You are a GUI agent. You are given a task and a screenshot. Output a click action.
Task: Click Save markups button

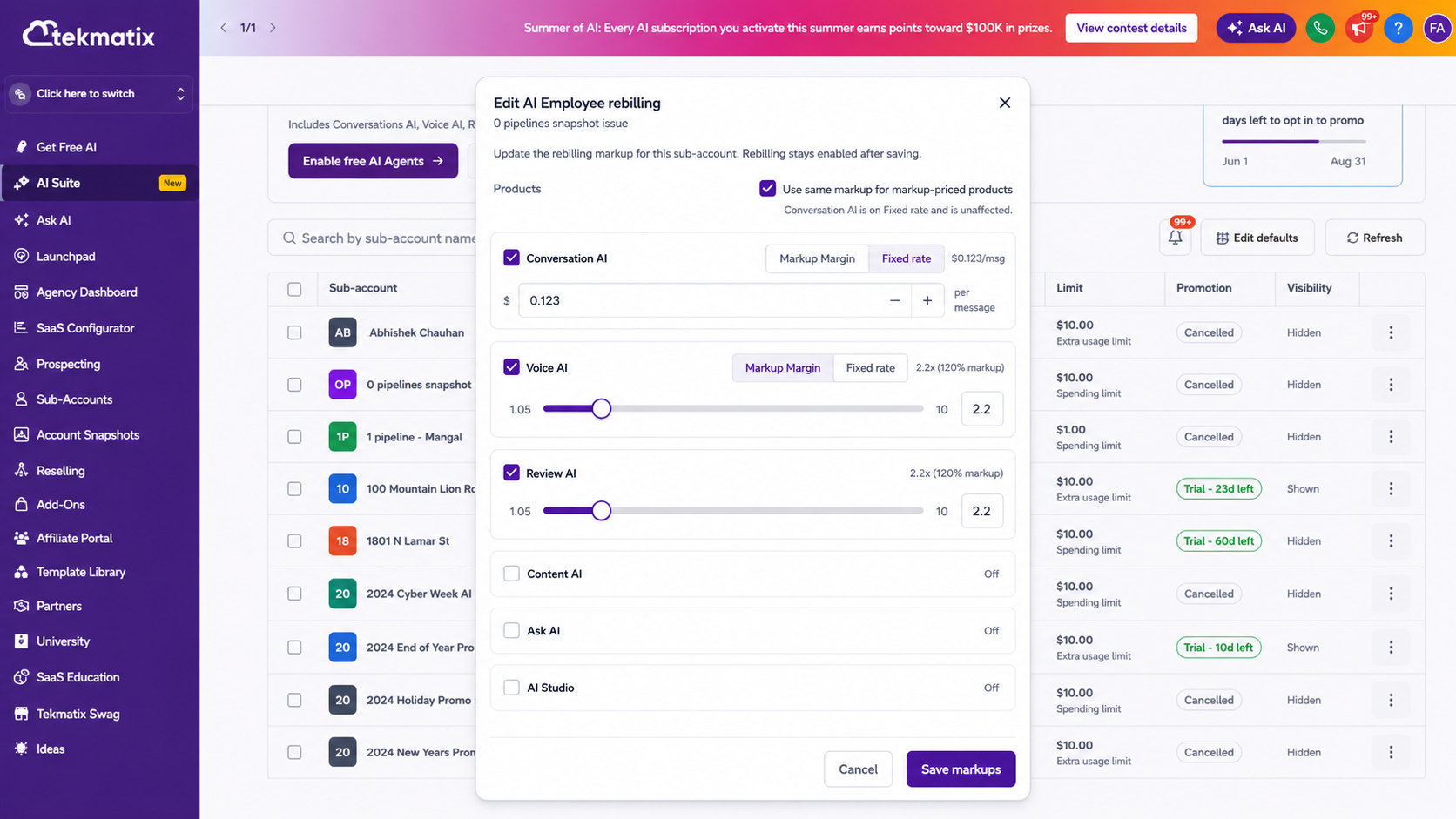point(961,769)
